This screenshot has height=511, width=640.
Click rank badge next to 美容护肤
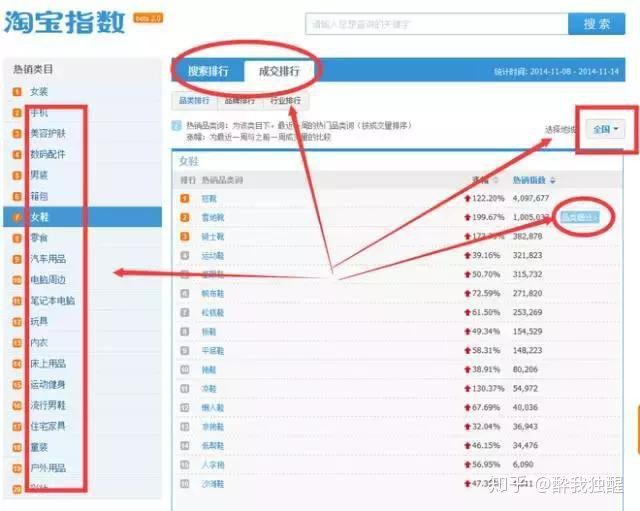[x=17, y=133]
